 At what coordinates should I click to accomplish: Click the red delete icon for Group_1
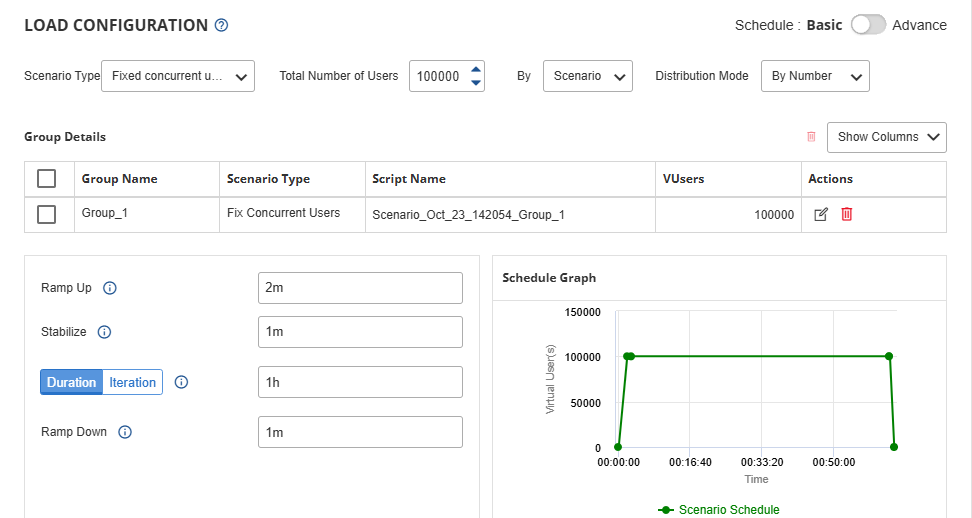[x=847, y=214]
